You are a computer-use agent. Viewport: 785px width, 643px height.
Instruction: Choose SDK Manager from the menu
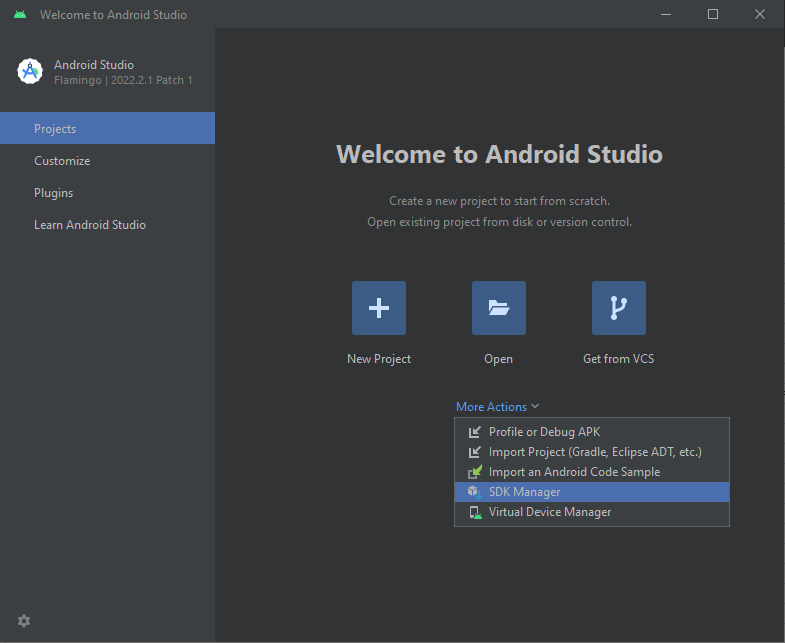(x=524, y=492)
